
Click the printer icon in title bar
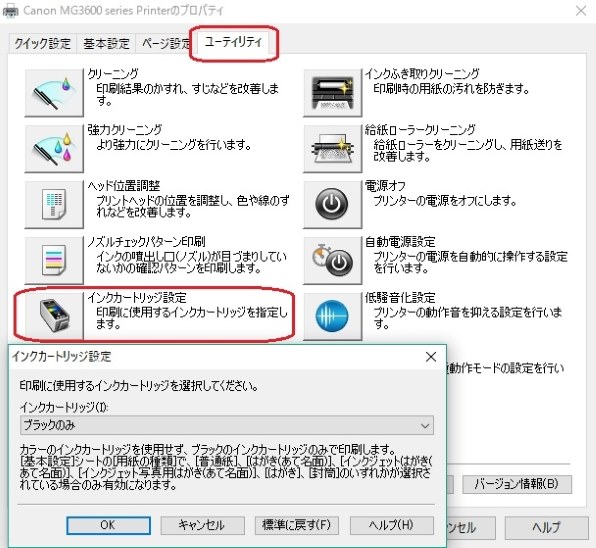[10, 11]
